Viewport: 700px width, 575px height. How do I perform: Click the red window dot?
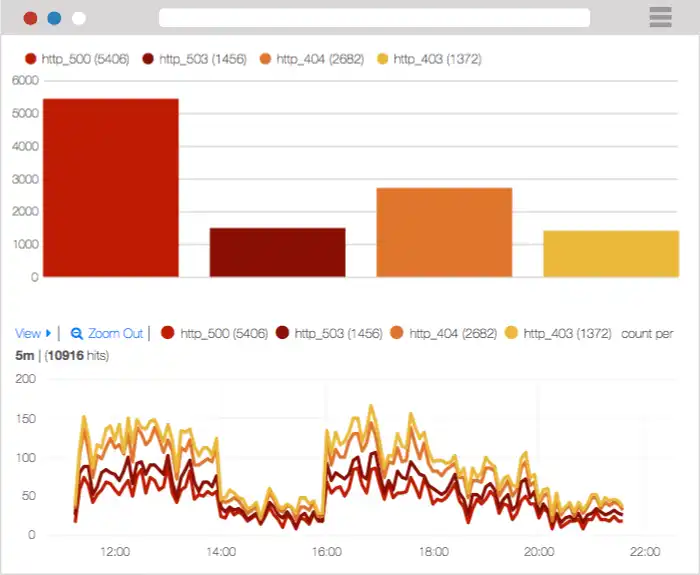(30, 18)
